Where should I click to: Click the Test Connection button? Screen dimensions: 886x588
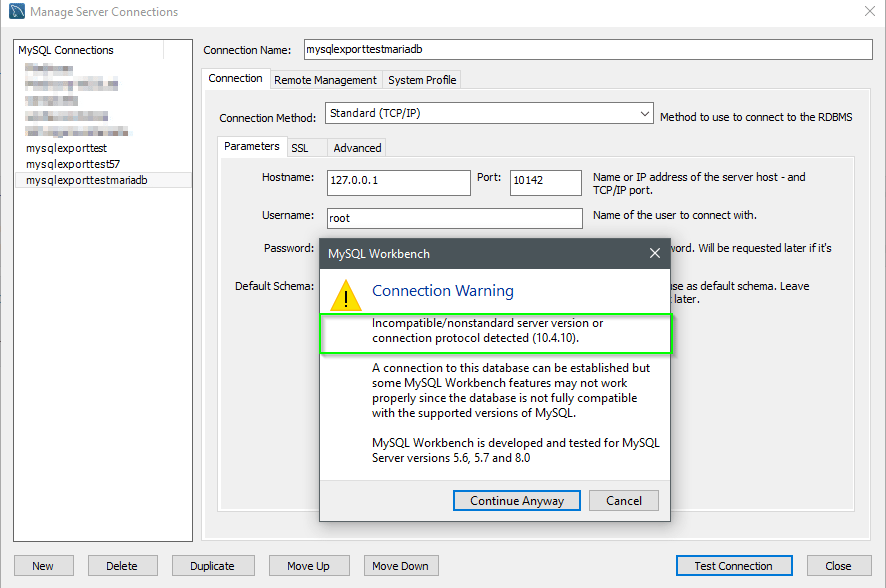733,566
